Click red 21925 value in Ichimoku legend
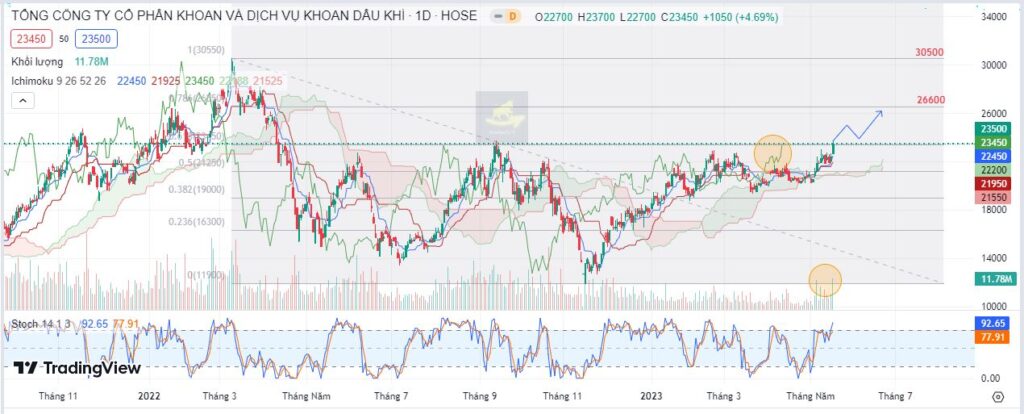 click(x=165, y=81)
